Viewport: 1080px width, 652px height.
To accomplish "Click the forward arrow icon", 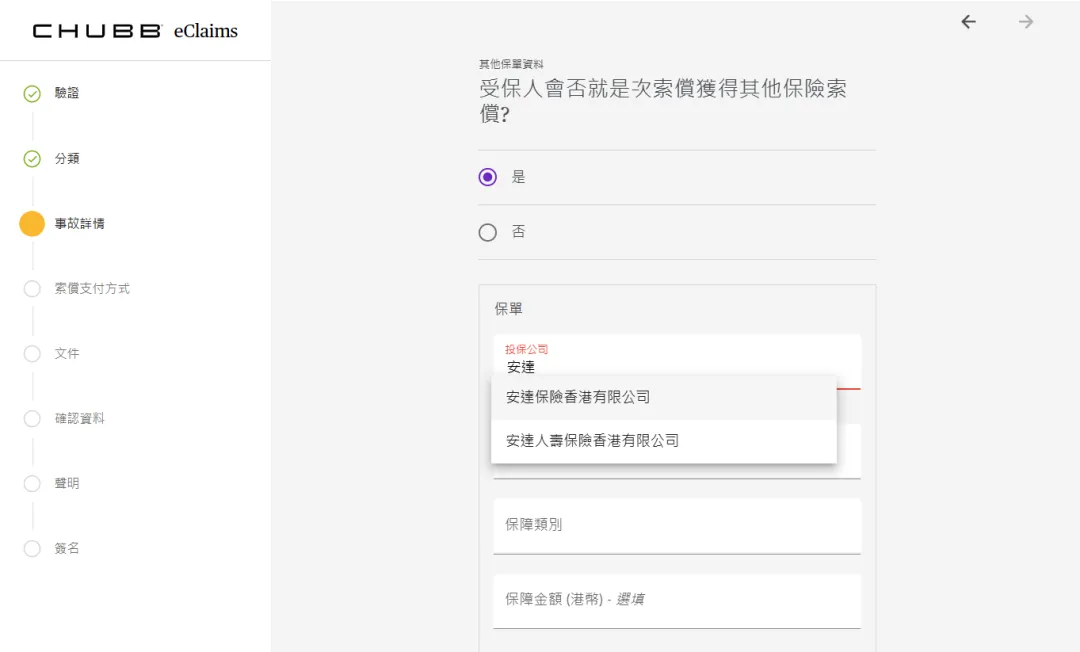I will (x=1026, y=22).
